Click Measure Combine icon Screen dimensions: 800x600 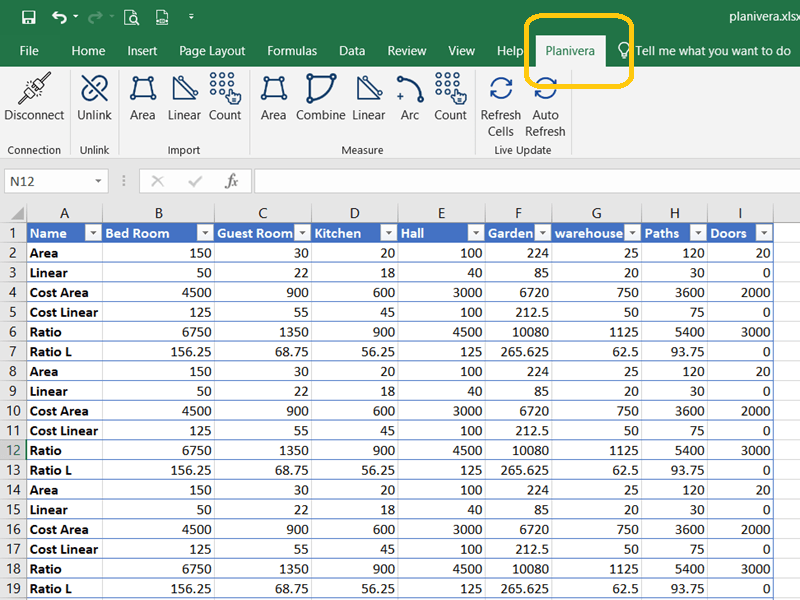pos(321,88)
